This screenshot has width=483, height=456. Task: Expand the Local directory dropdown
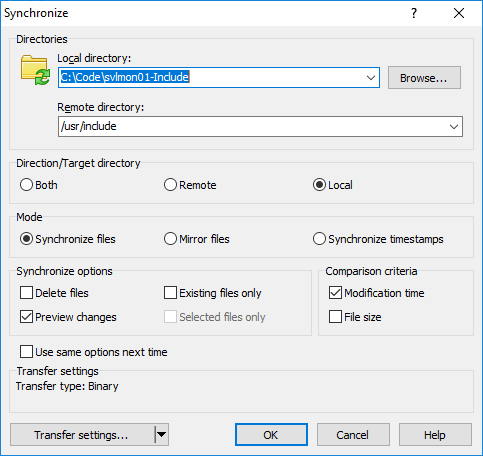pos(371,78)
